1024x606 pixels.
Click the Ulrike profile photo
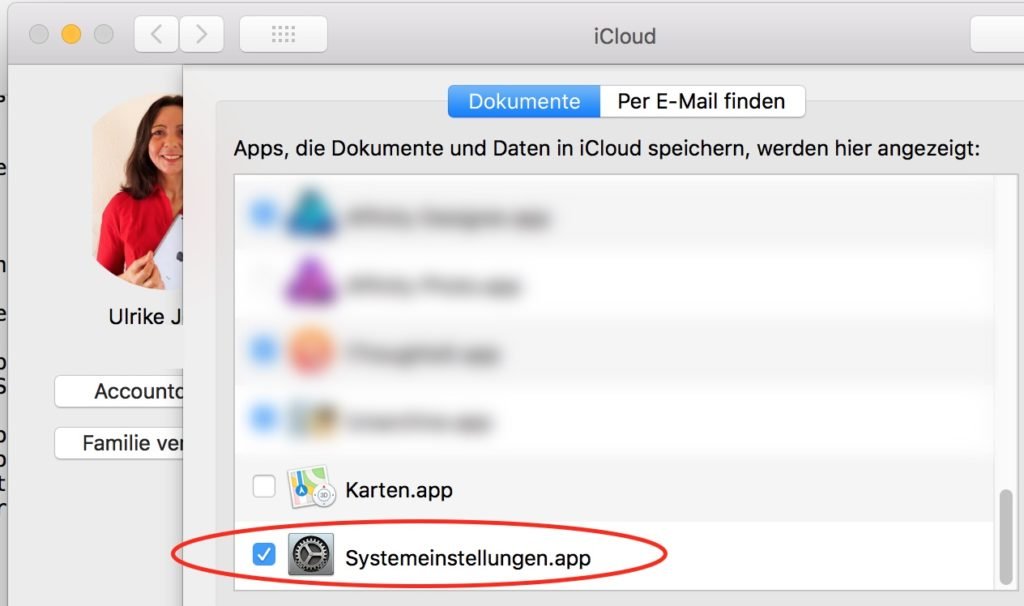[x=138, y=191]
